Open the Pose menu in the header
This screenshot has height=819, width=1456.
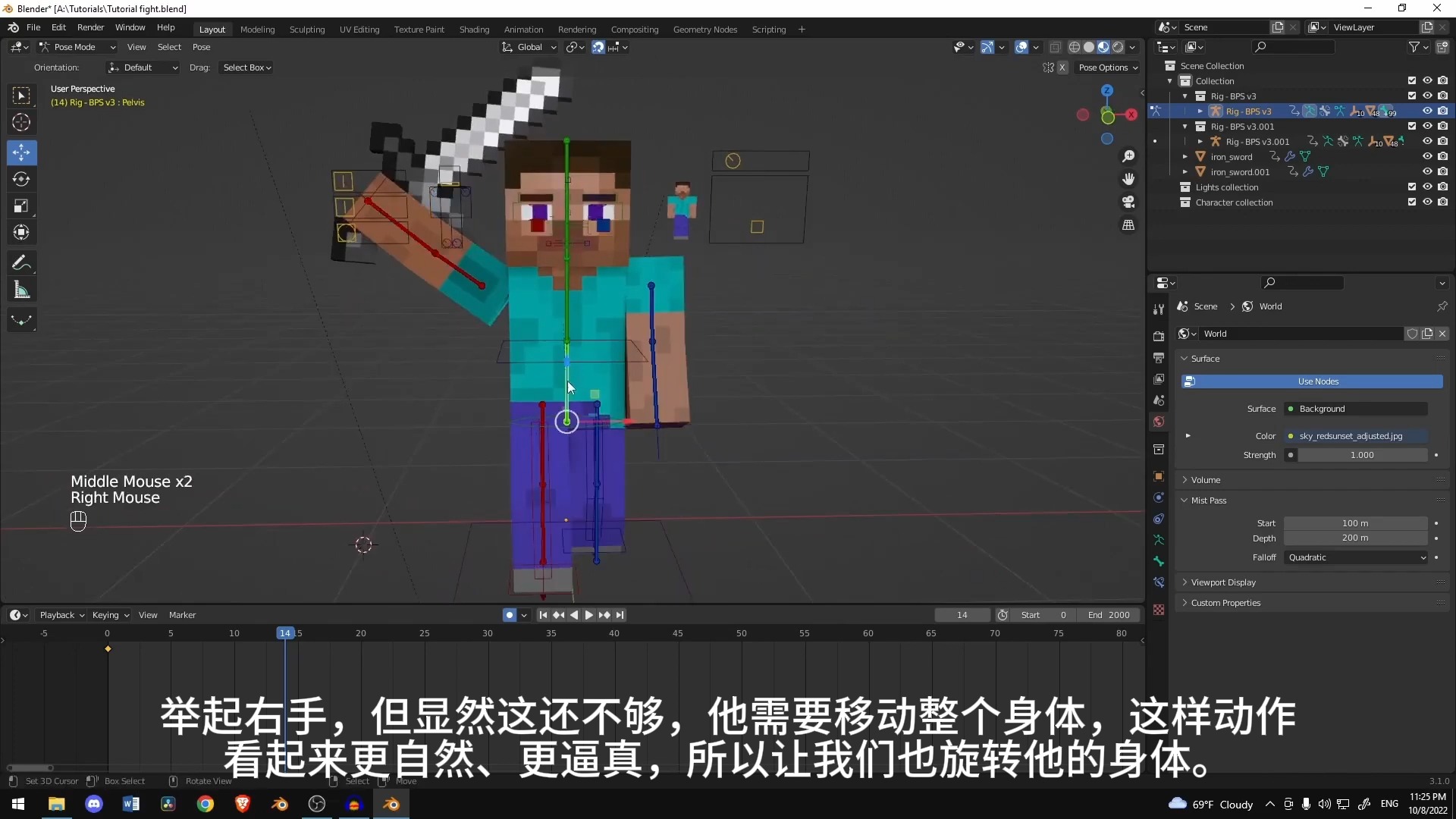click(200, 46)
